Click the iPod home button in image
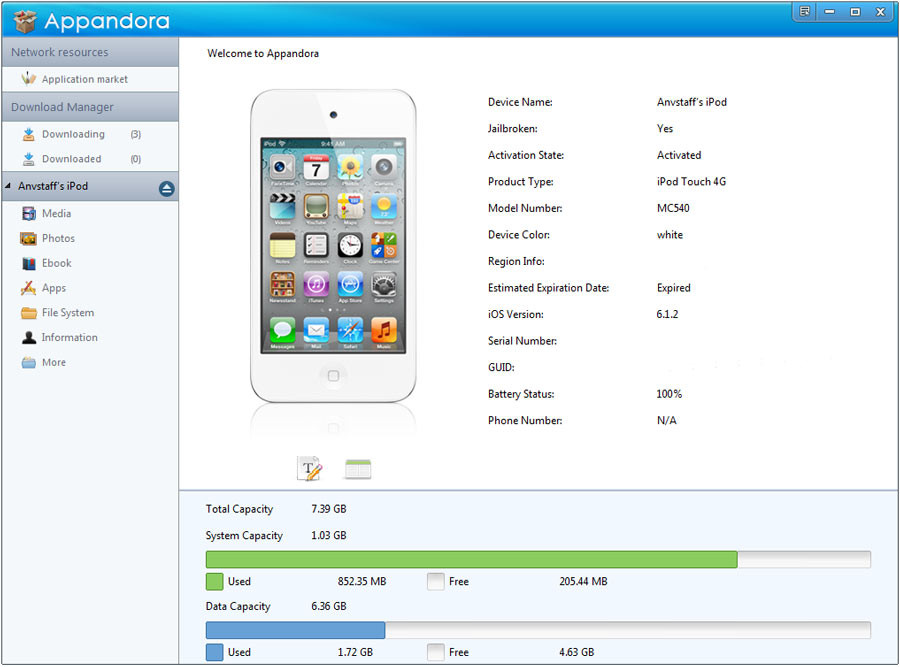The height and width of the screenshot is (667, 900). tap(333, 376)
